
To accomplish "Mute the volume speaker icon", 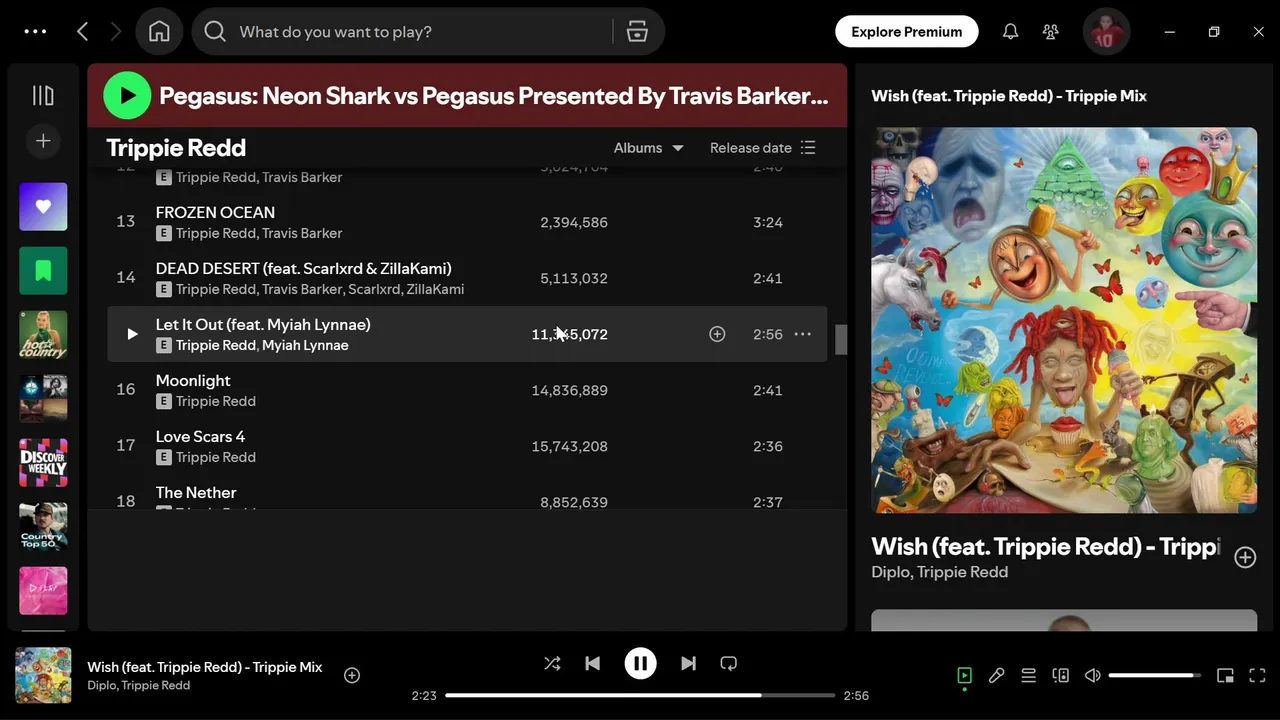I will coord(1092,676).
